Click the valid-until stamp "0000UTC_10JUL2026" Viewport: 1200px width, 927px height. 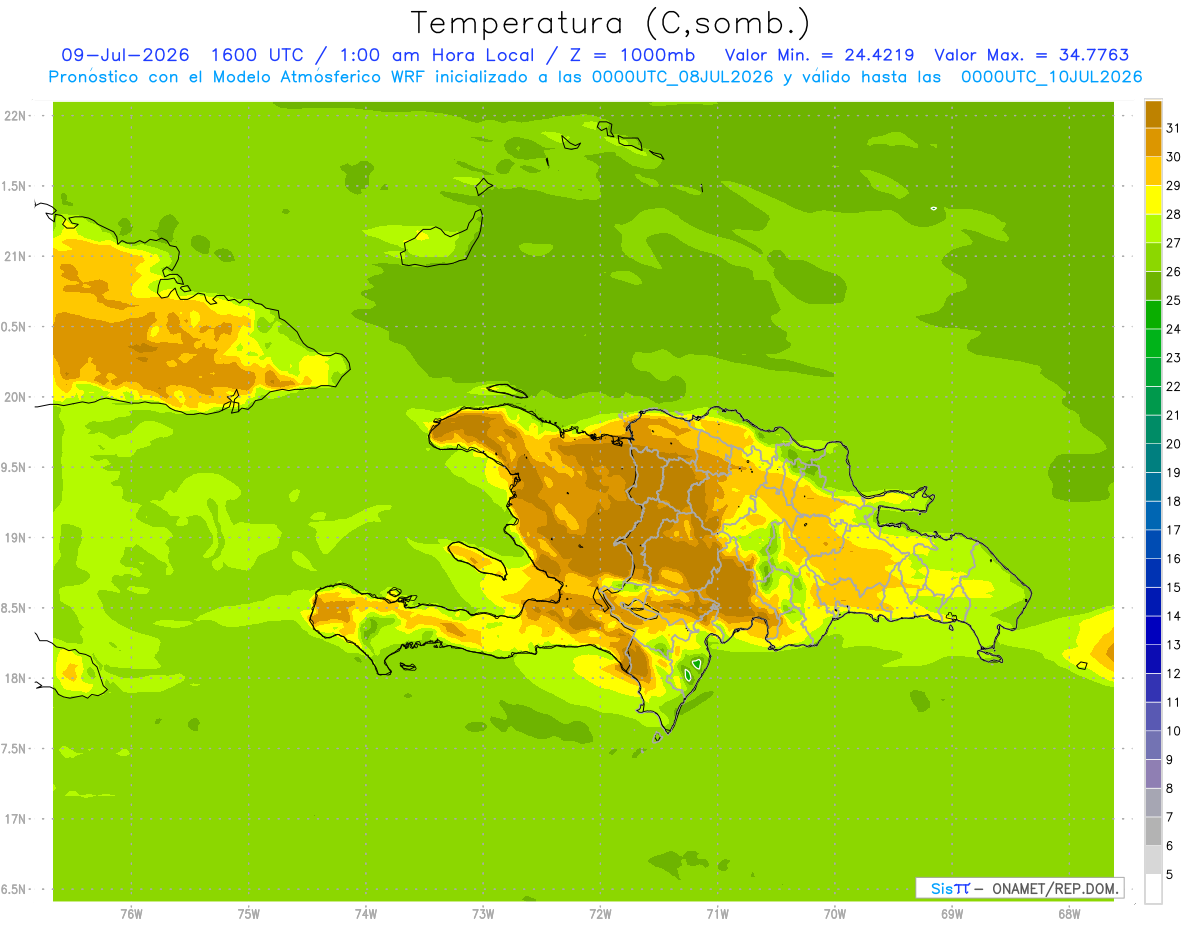[x=1051, y=77]
